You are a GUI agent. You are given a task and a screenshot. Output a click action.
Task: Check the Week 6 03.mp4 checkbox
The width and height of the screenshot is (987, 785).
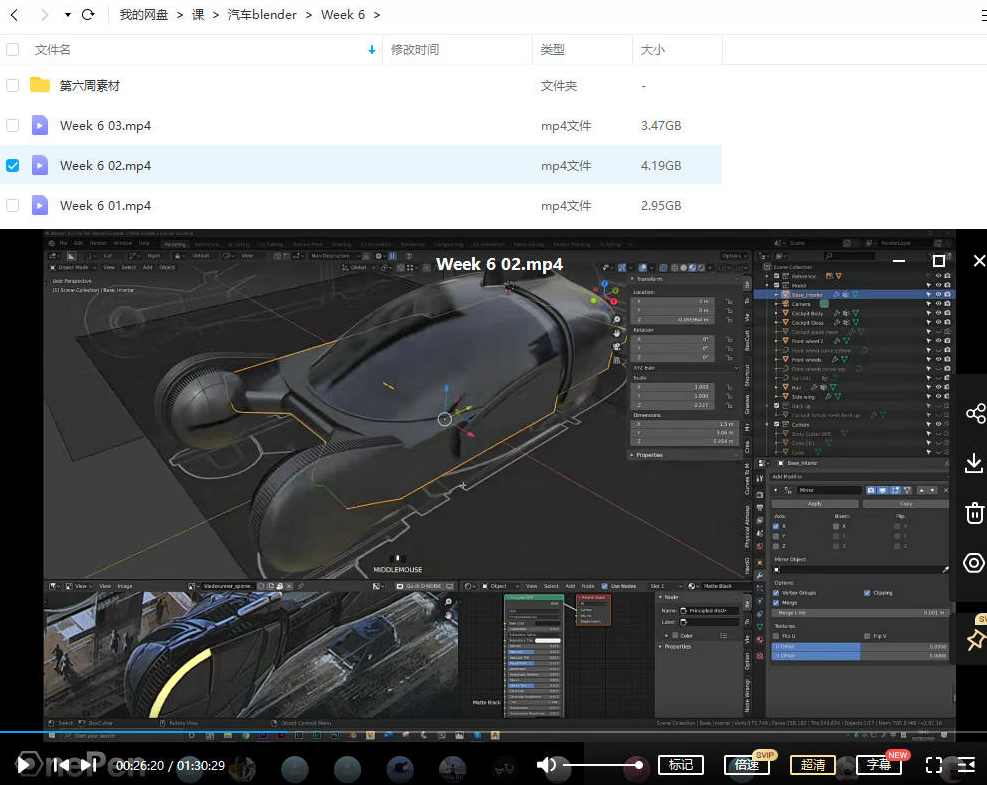coord(13,125)
